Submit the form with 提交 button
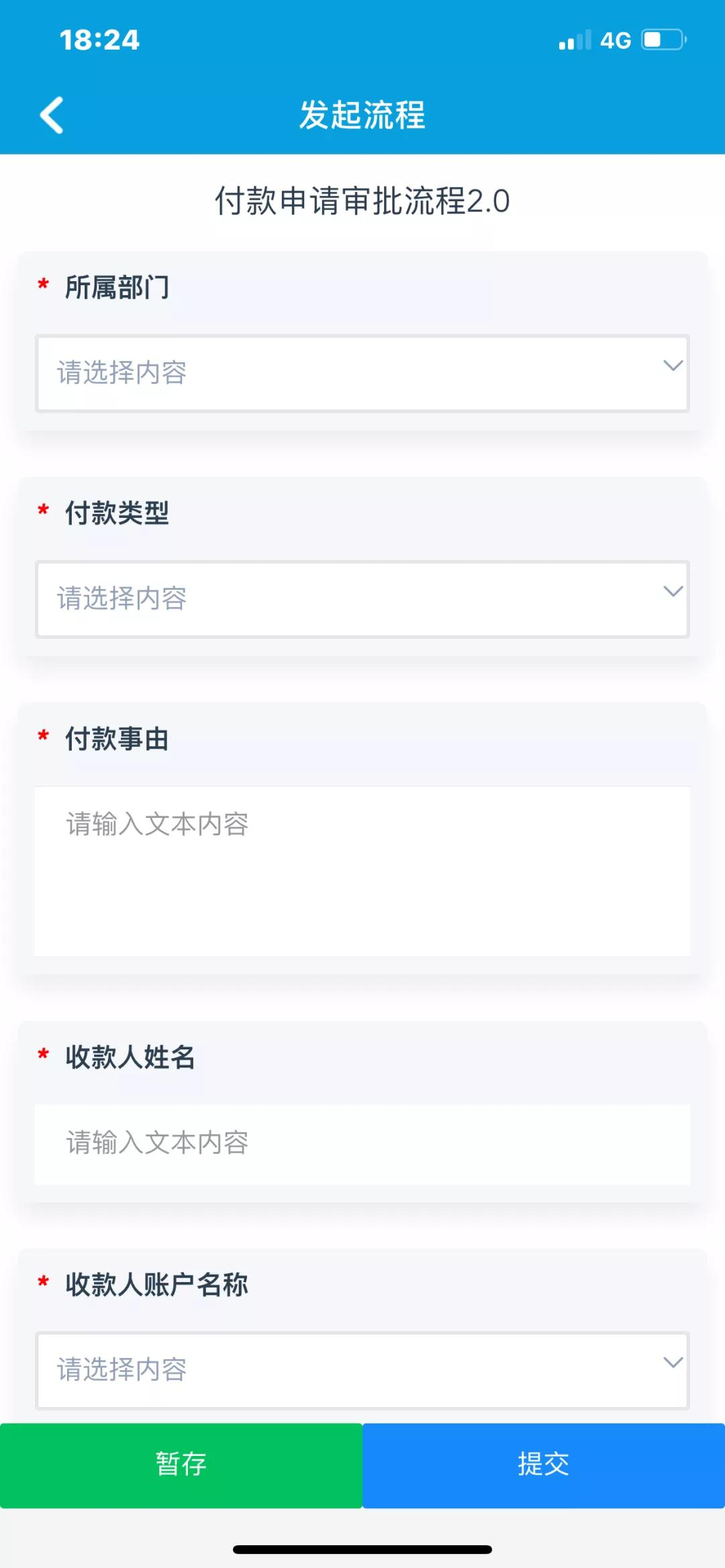 [544, 1465]
